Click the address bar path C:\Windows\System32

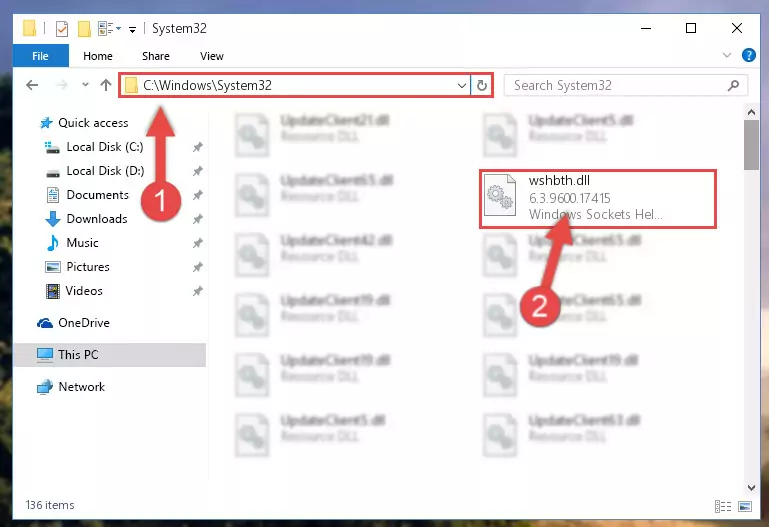[207, 85]
